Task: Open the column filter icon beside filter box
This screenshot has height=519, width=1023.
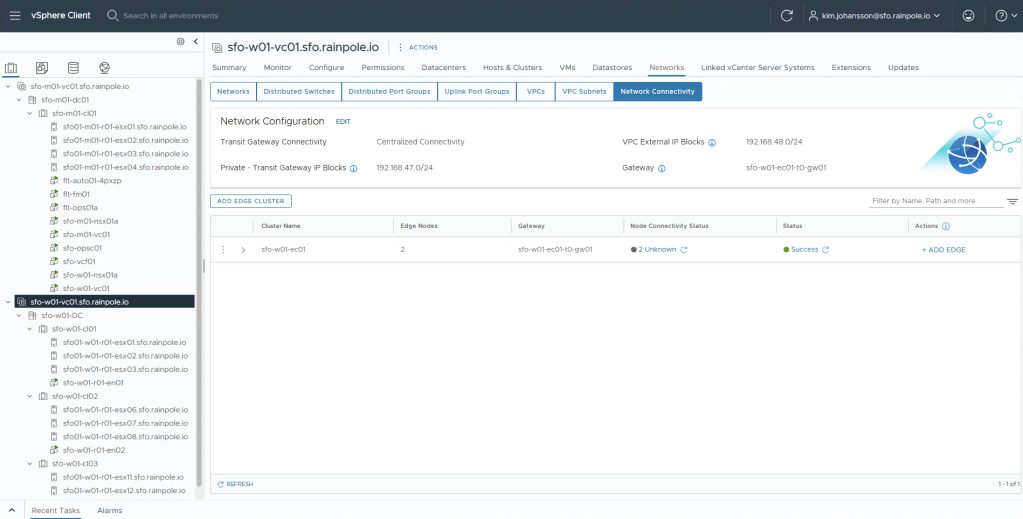Action: click(1012, 201)
